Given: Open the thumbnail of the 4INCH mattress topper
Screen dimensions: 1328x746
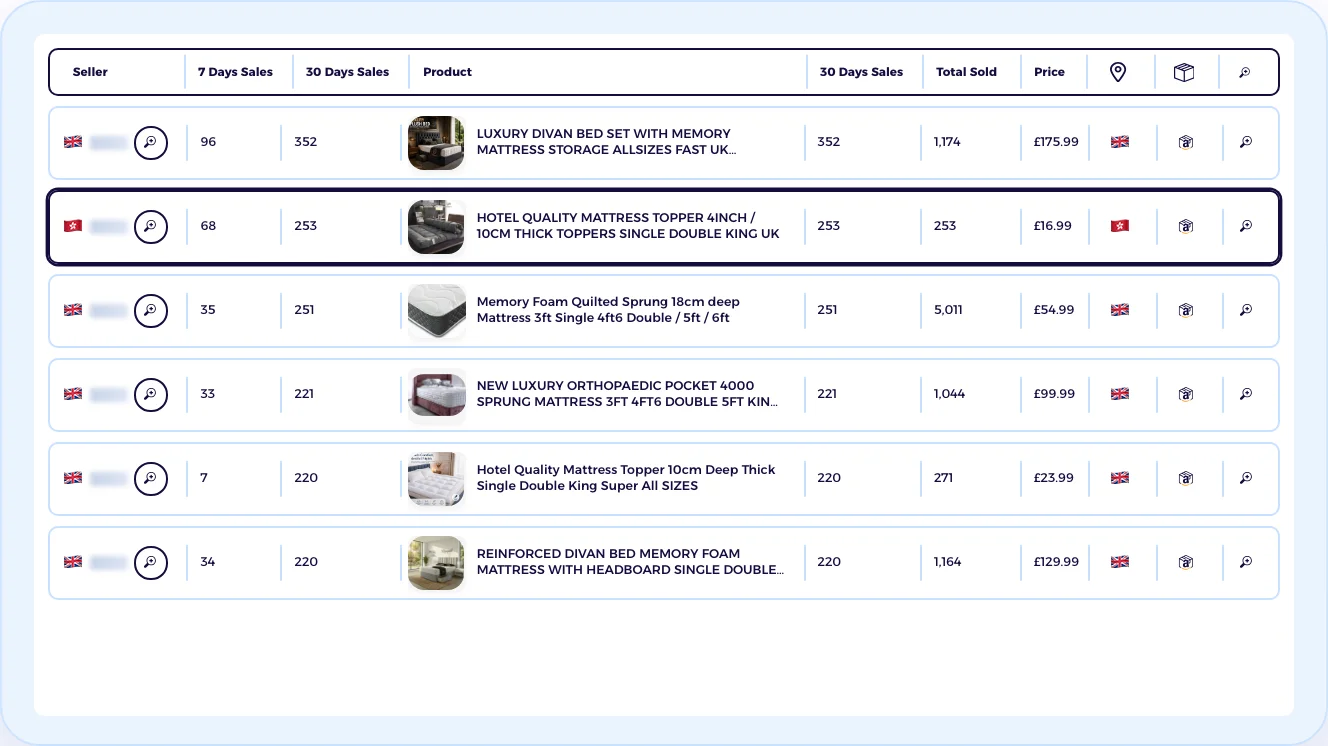Looking at the screenshot, I should tap(436, 226).
